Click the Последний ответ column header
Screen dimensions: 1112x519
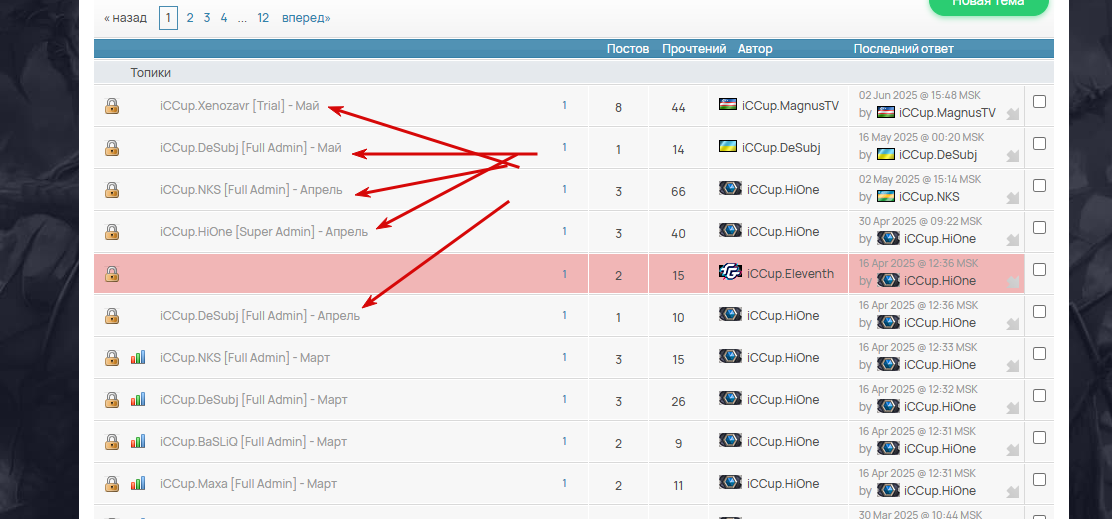click(904, 49)
